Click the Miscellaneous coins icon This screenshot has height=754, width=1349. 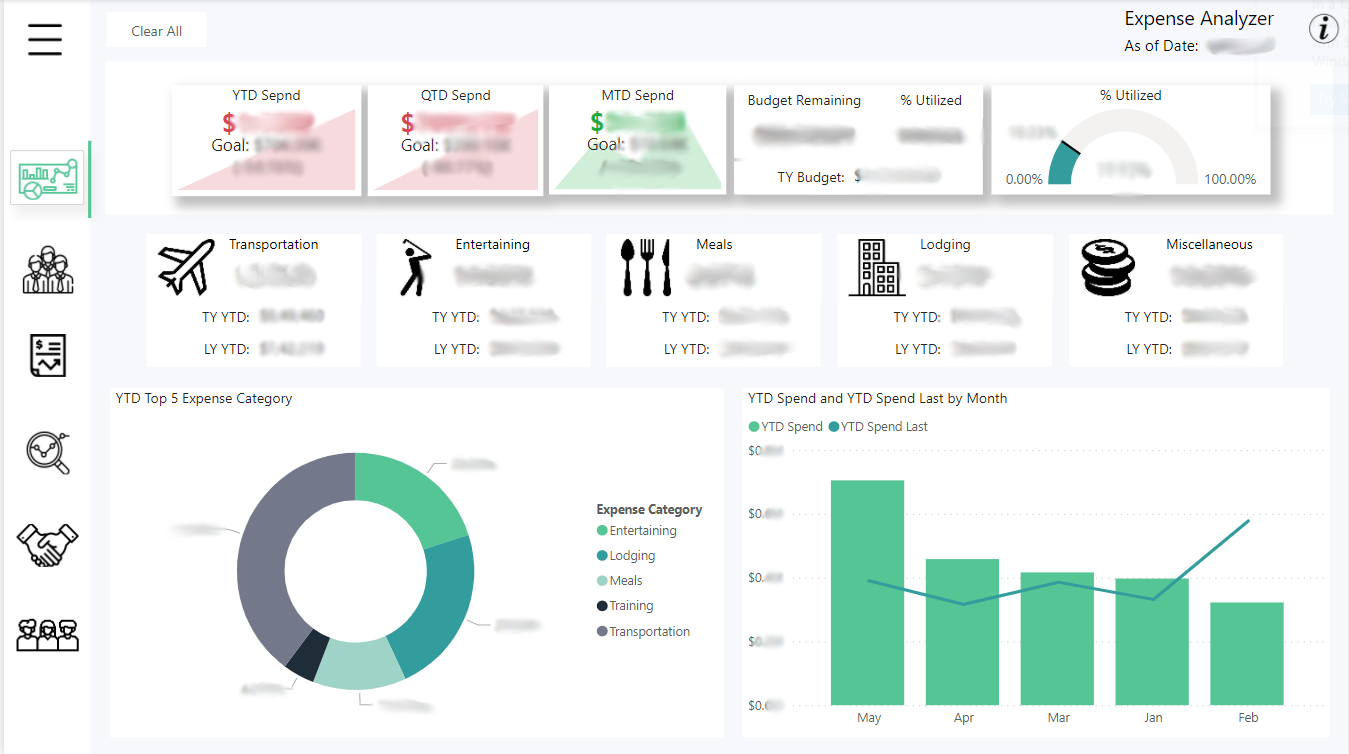(1108, 267)
